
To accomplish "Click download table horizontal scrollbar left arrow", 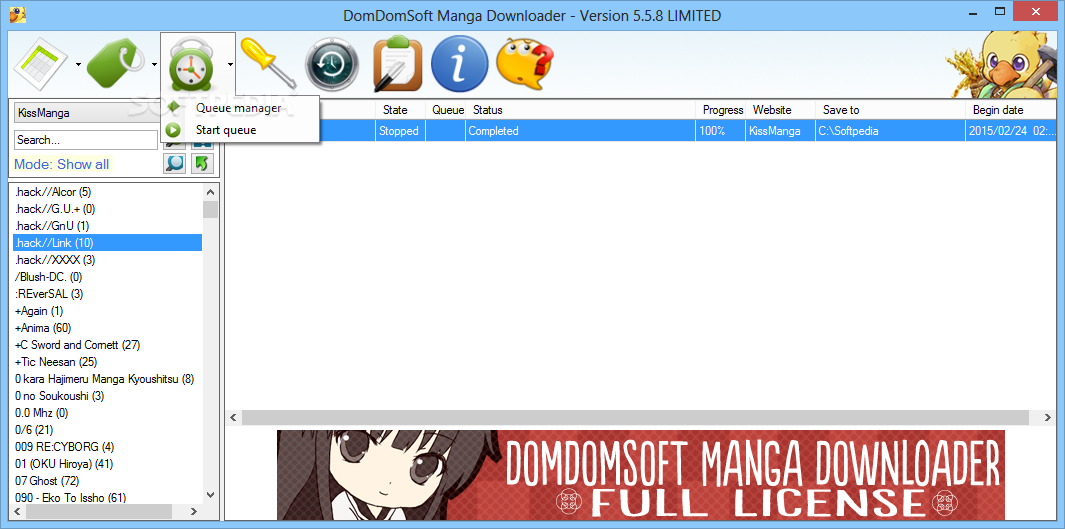I will (x=233, y=416).
